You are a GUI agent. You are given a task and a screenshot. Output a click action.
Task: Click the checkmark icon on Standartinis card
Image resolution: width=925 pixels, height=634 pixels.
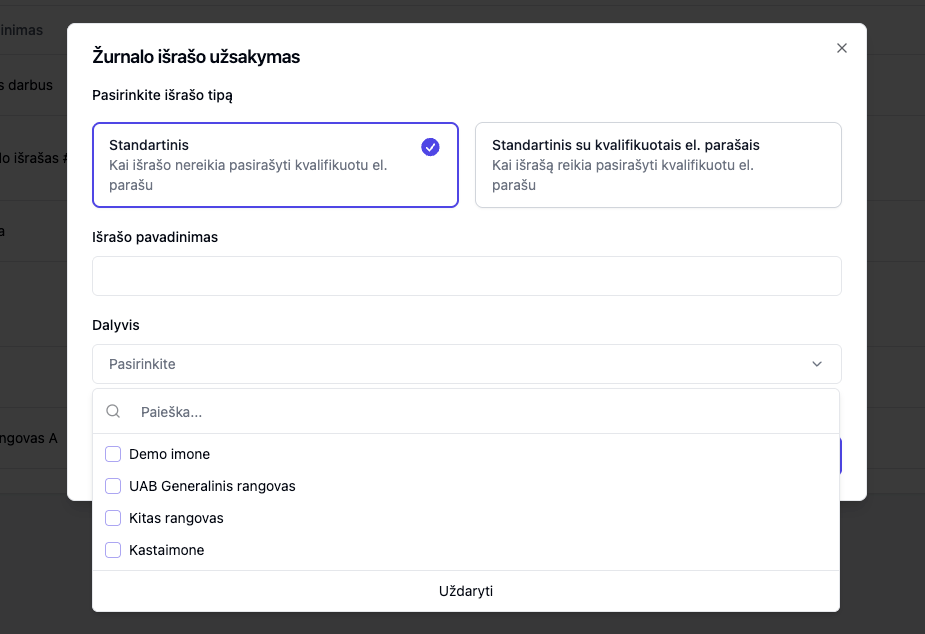coord(430,147)
